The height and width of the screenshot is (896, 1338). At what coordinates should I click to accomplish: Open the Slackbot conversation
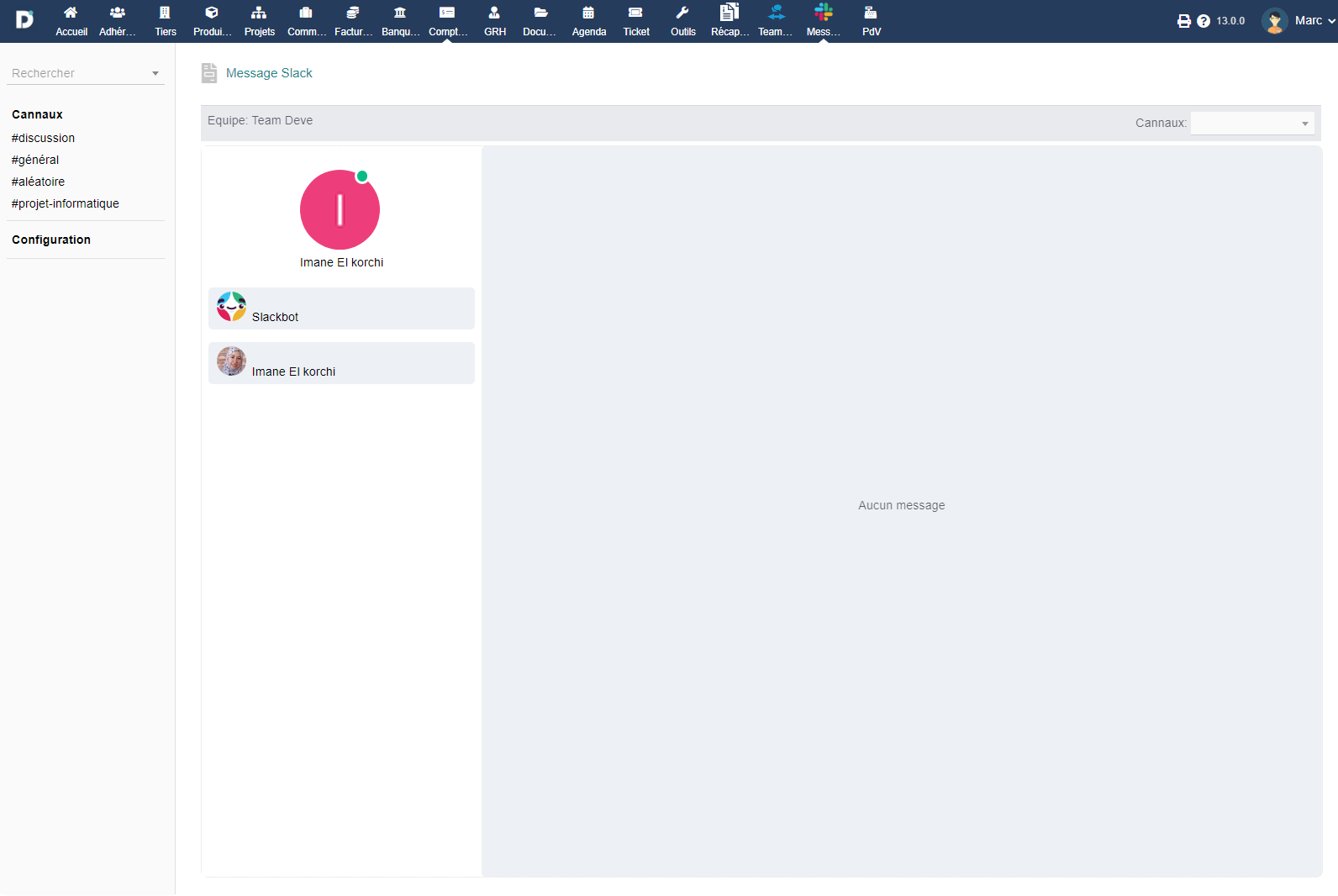pos(341,308)
